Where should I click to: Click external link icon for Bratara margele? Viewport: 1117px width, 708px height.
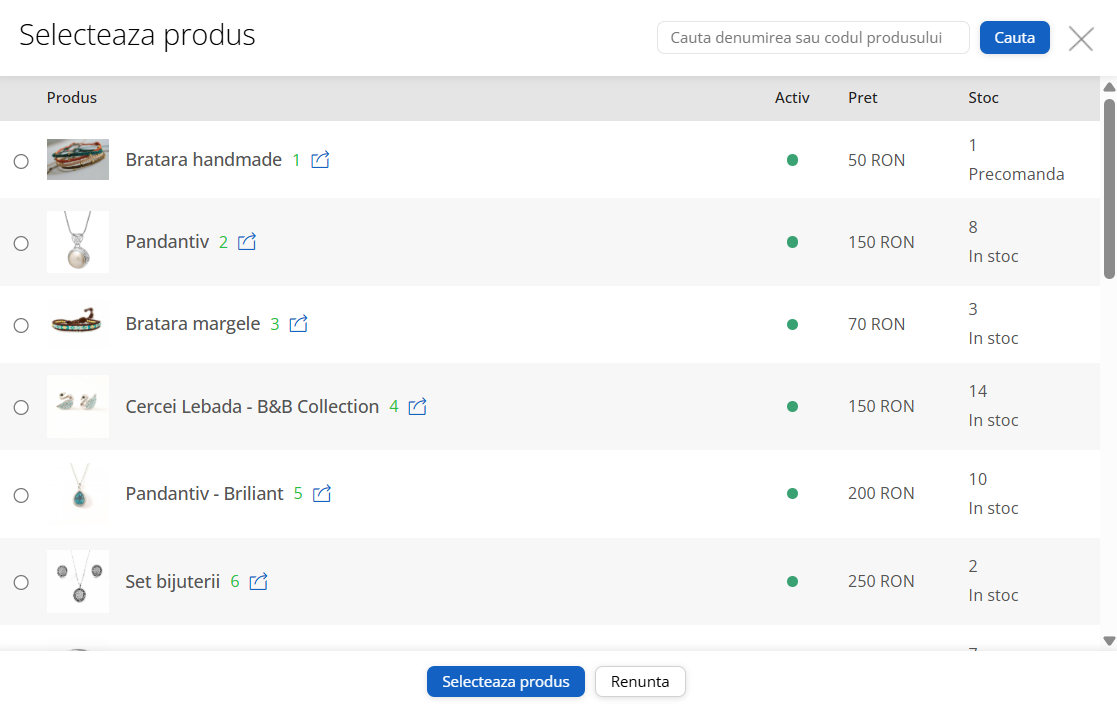[x=298, y=324]
